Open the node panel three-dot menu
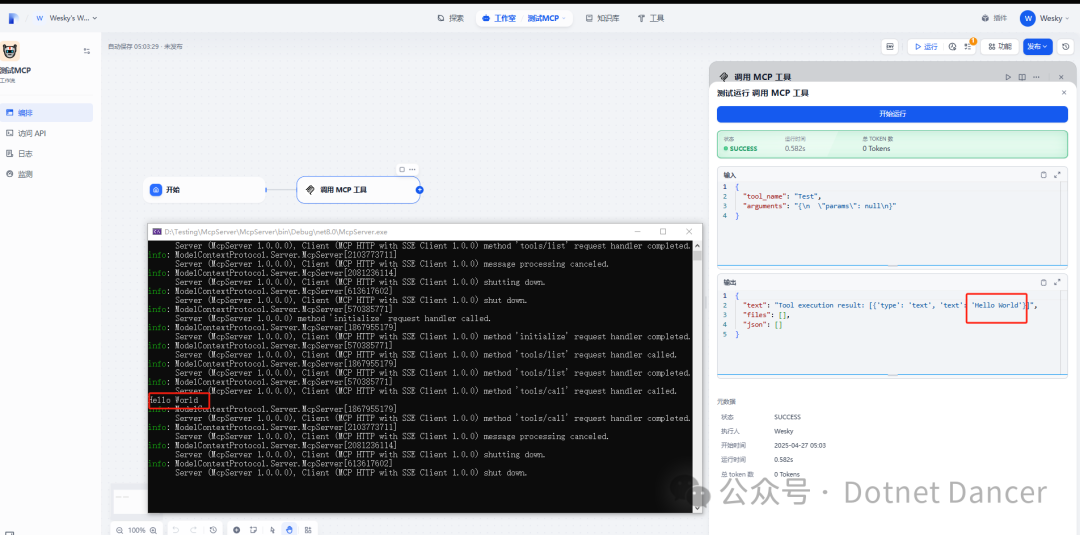Image resolution: width=1080 pixels, height=535 pixels. 1037,77
